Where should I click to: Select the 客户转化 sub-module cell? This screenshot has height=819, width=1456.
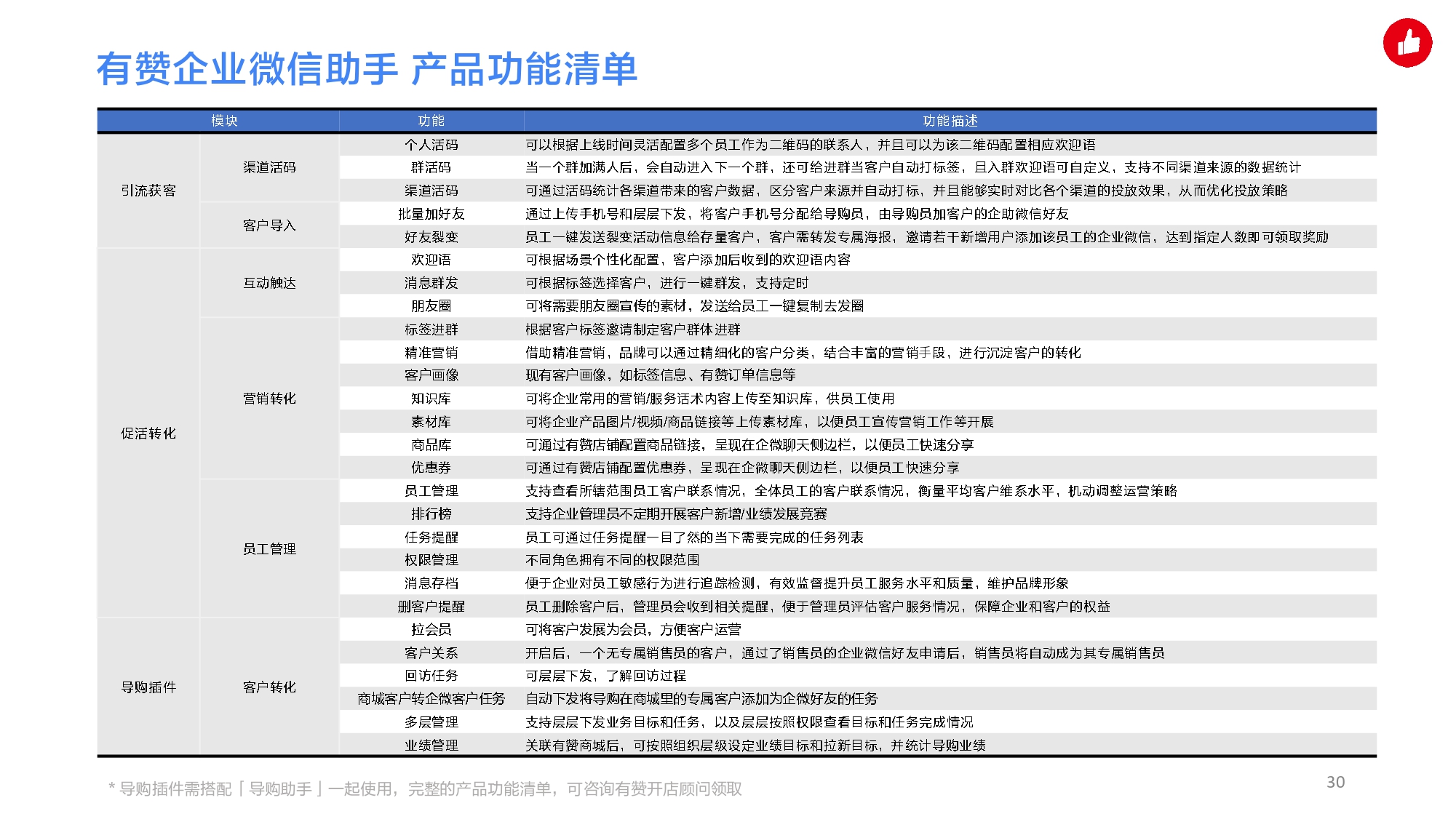coord(269,687)
